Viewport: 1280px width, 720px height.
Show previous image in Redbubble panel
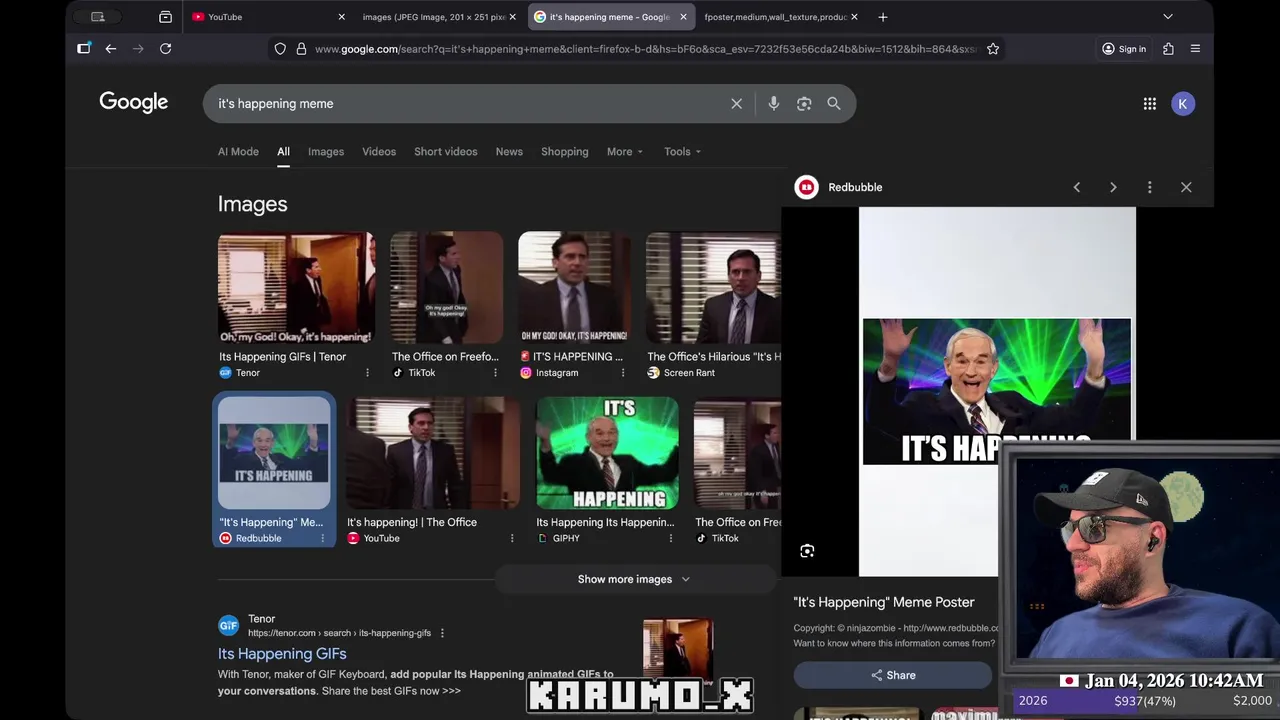1077,187
